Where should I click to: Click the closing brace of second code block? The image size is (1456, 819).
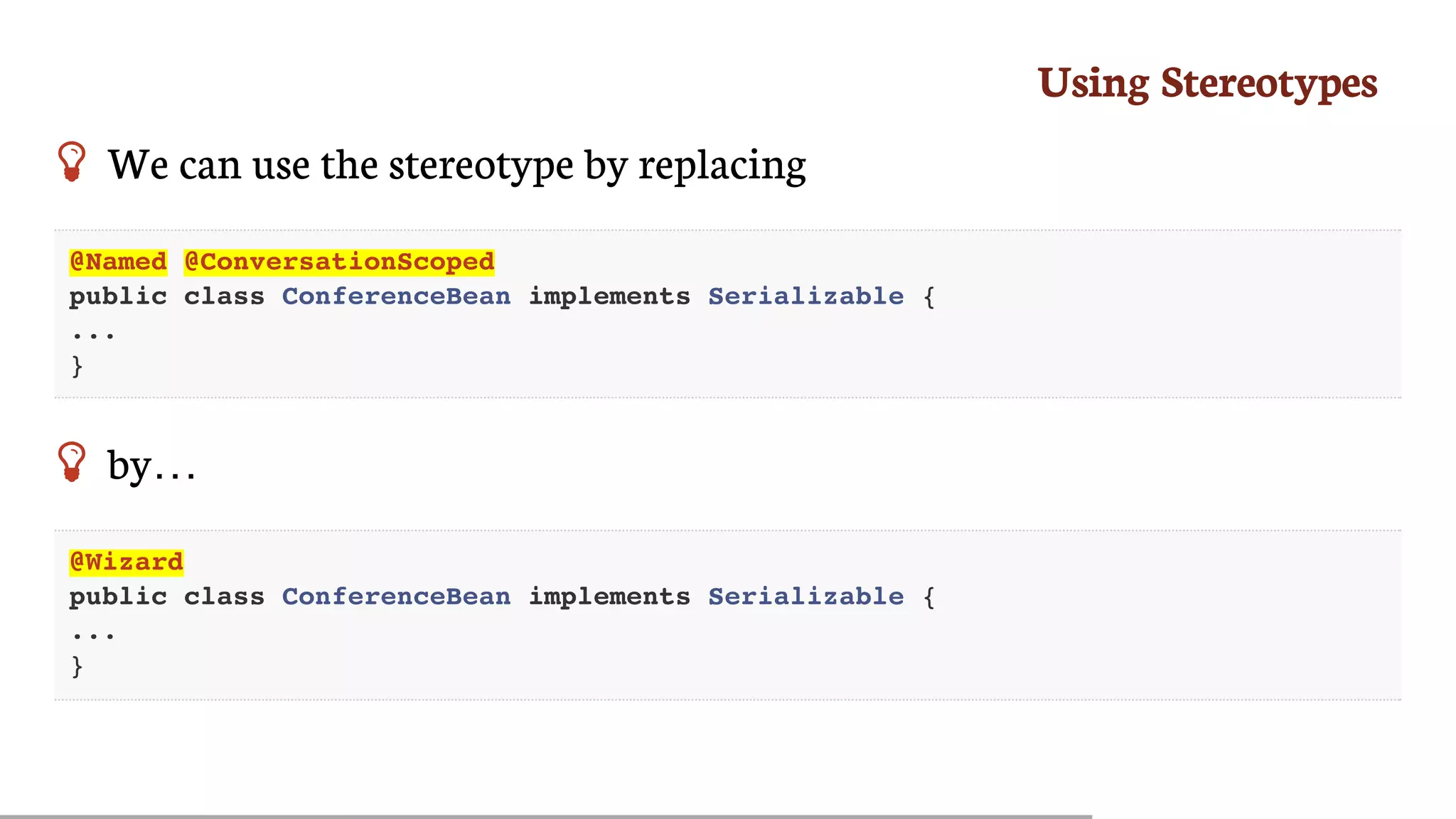(x=77, y=666)
